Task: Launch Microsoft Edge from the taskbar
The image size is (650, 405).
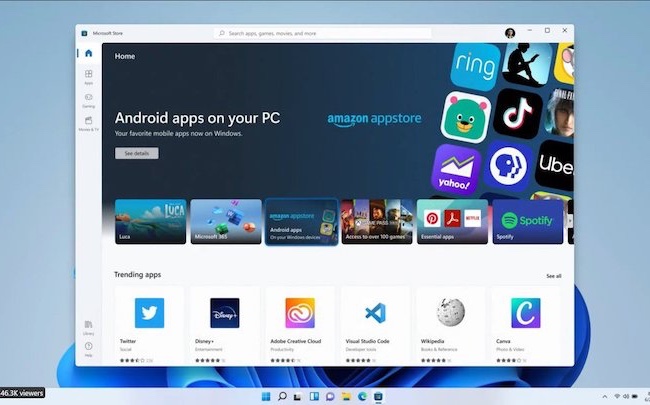Action: point(362,397)
